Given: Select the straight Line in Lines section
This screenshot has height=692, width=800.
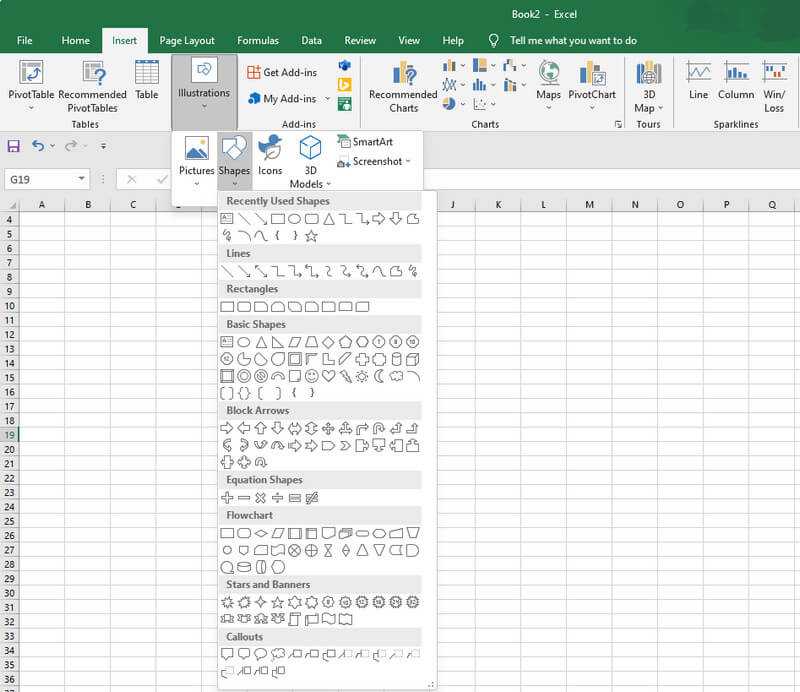Looking at the screenshot, I should 227,271.
